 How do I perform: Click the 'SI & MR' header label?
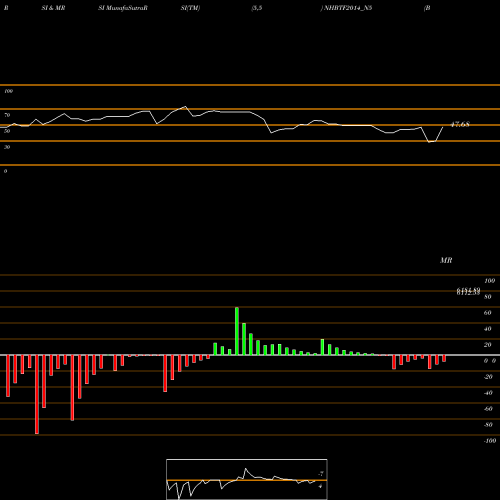pos(53,8)
